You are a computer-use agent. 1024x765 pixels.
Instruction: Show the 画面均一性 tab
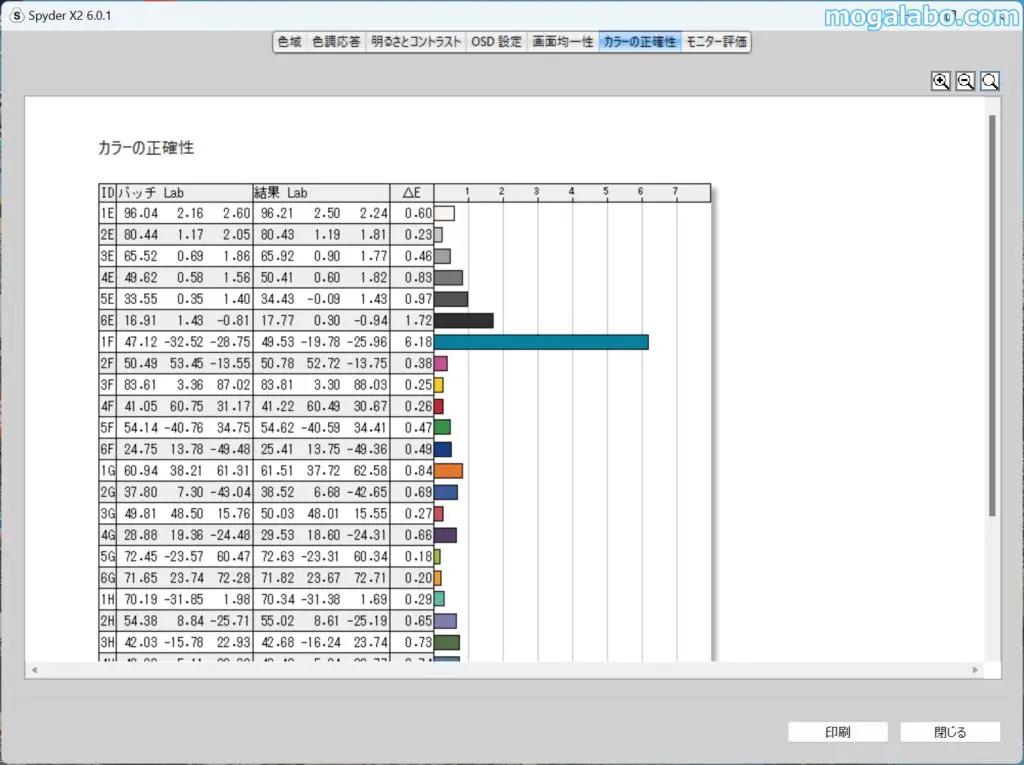point(562,42)
